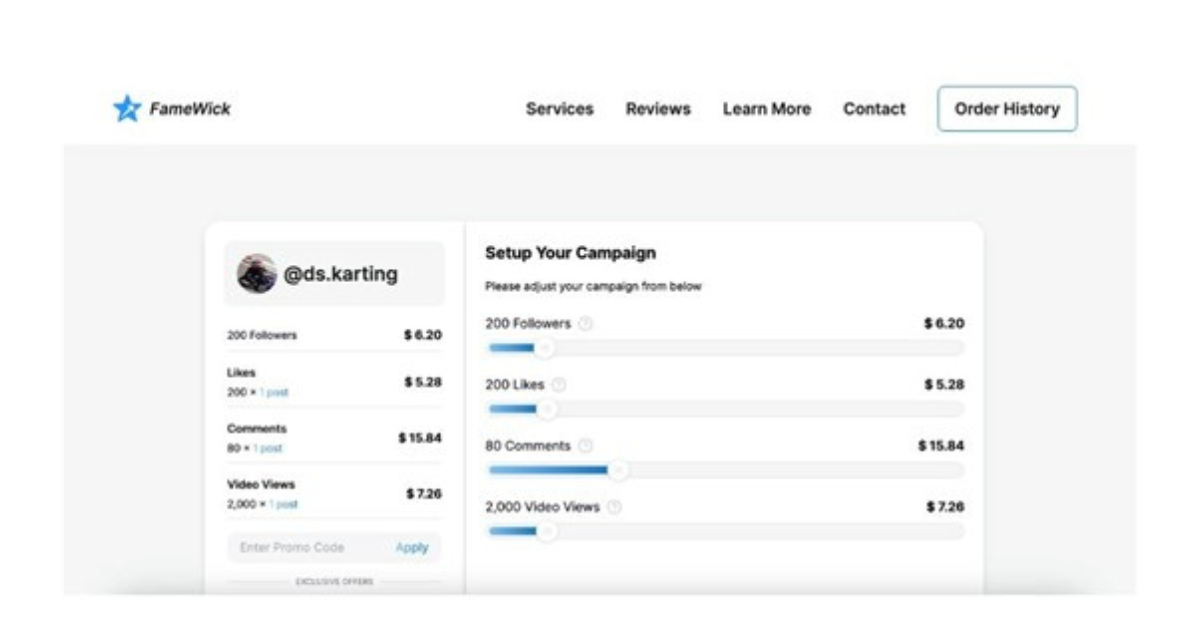Click Apply next to the promo code
Viewport: 1200px width, 628px height.
point(412,547)
